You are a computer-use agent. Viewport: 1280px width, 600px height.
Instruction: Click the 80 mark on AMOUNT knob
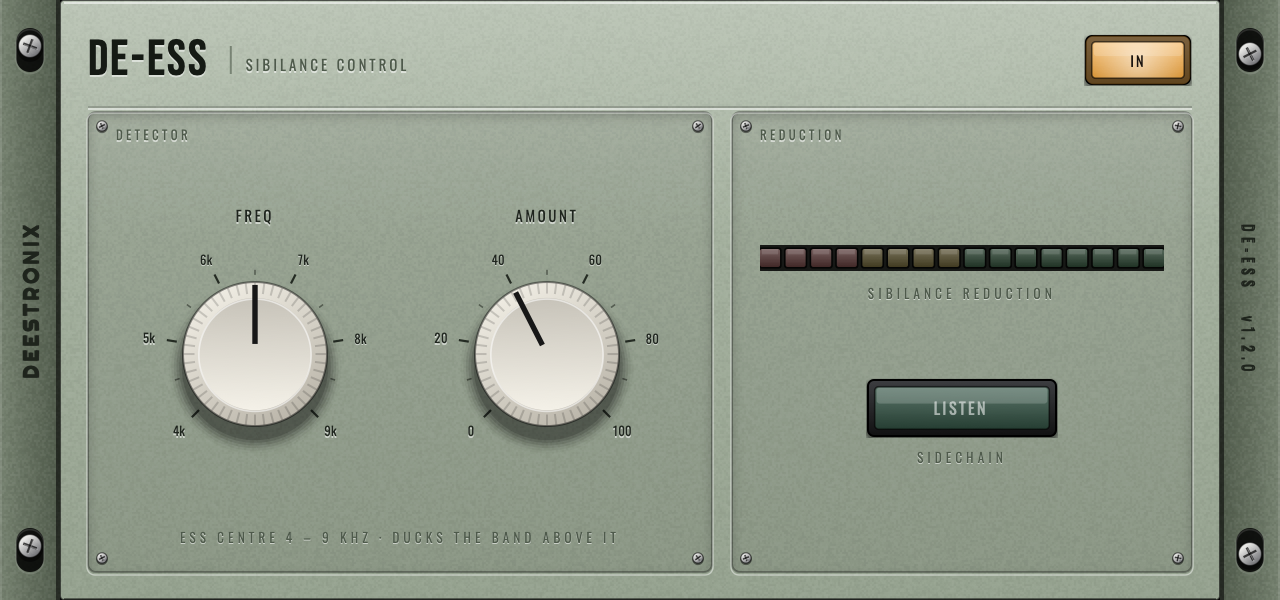click(652, 339)
